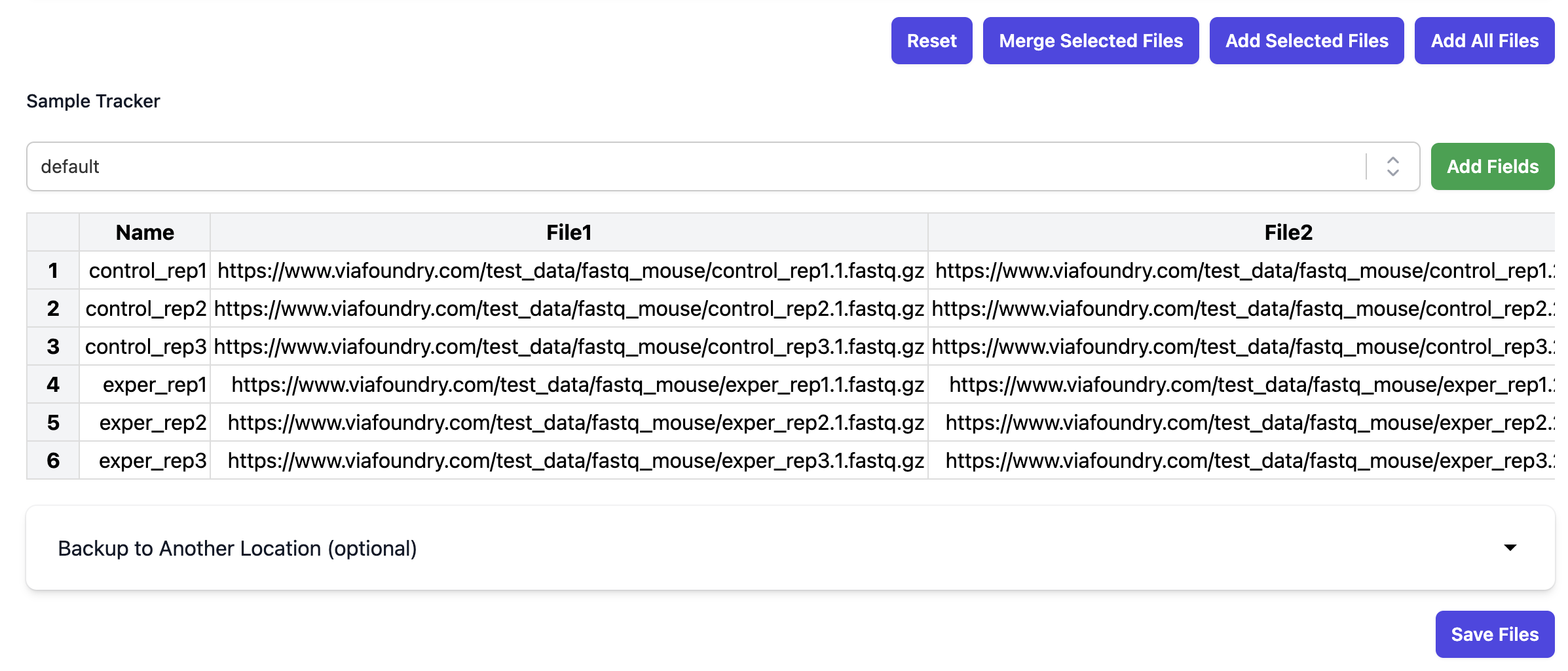
Task: Click the Sample Tracker label
Action: [93, 100]
